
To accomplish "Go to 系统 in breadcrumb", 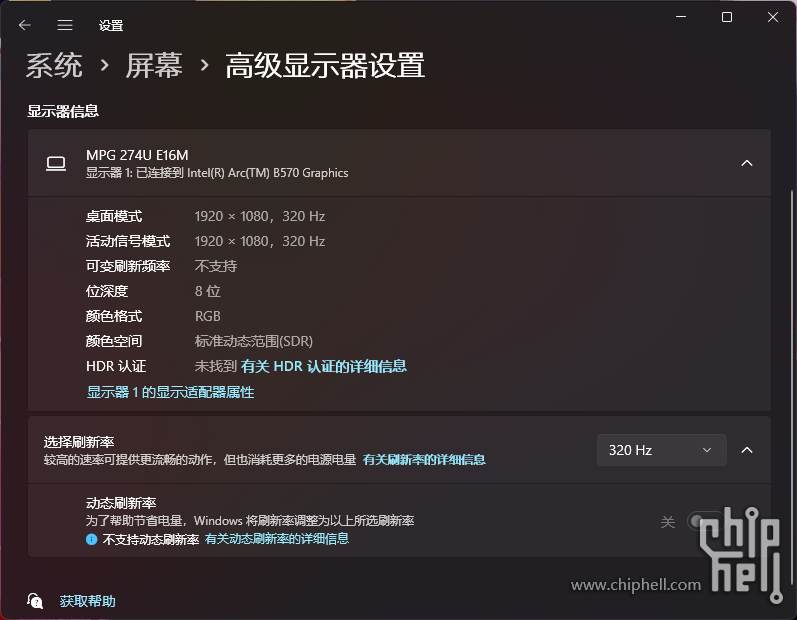I will [x=54, y=66].
